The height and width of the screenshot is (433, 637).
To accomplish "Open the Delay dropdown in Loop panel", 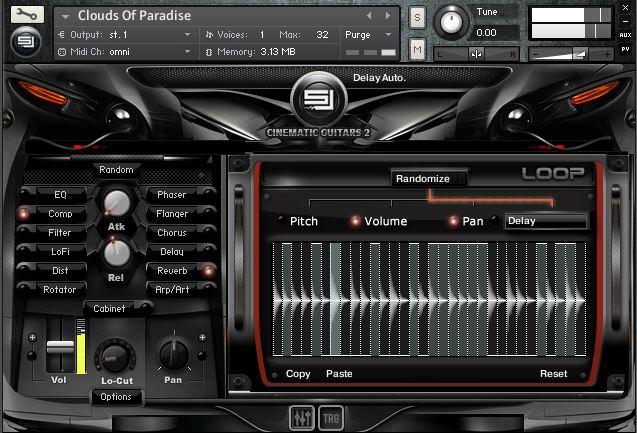I will click(545, 221).
